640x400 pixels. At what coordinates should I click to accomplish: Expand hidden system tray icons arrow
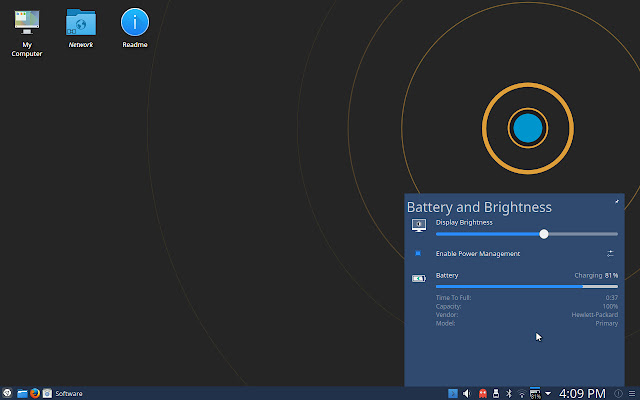(548, 393)
